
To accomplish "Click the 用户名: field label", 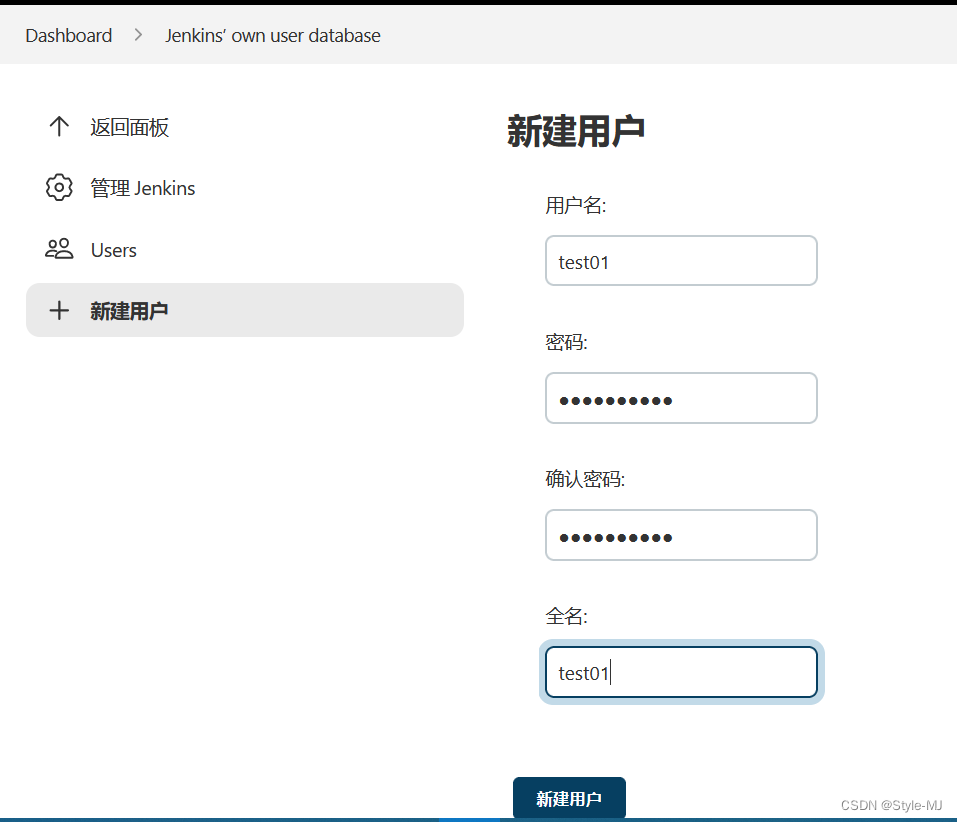I will 576,205.
